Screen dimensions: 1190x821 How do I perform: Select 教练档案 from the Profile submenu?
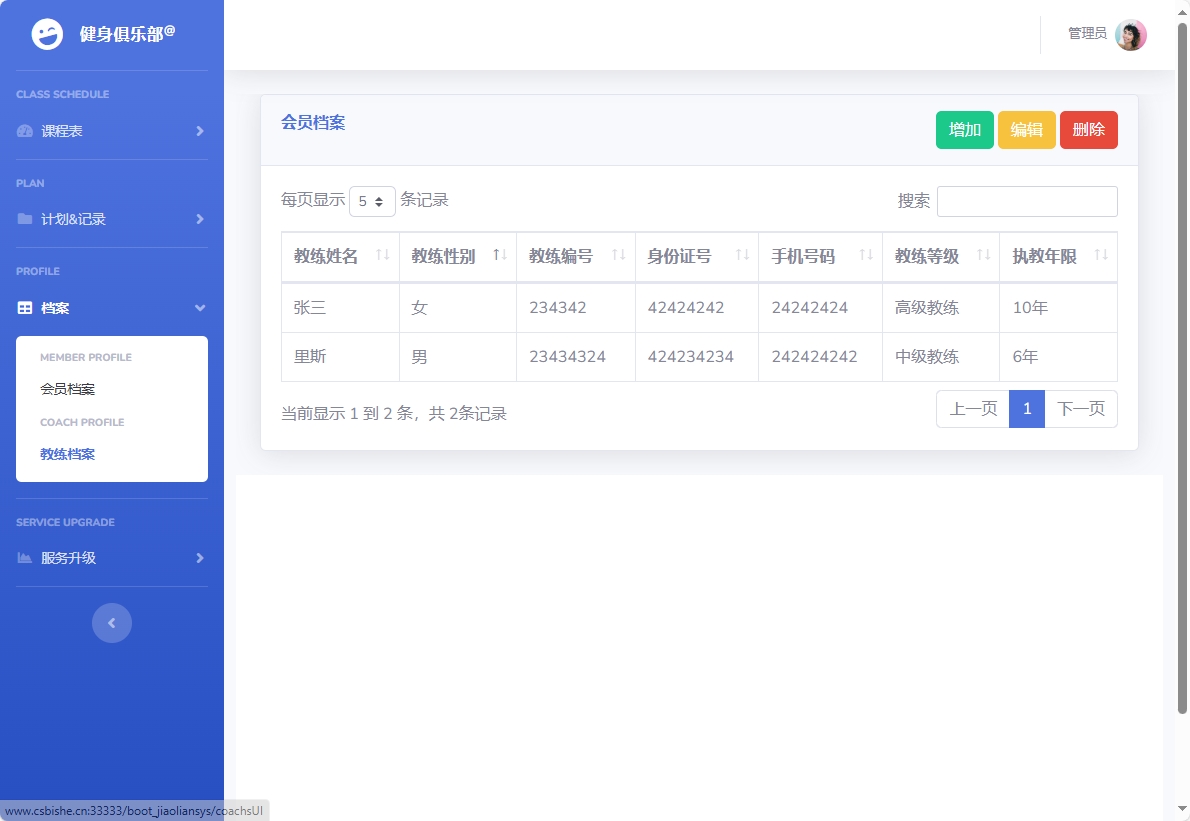66,454
